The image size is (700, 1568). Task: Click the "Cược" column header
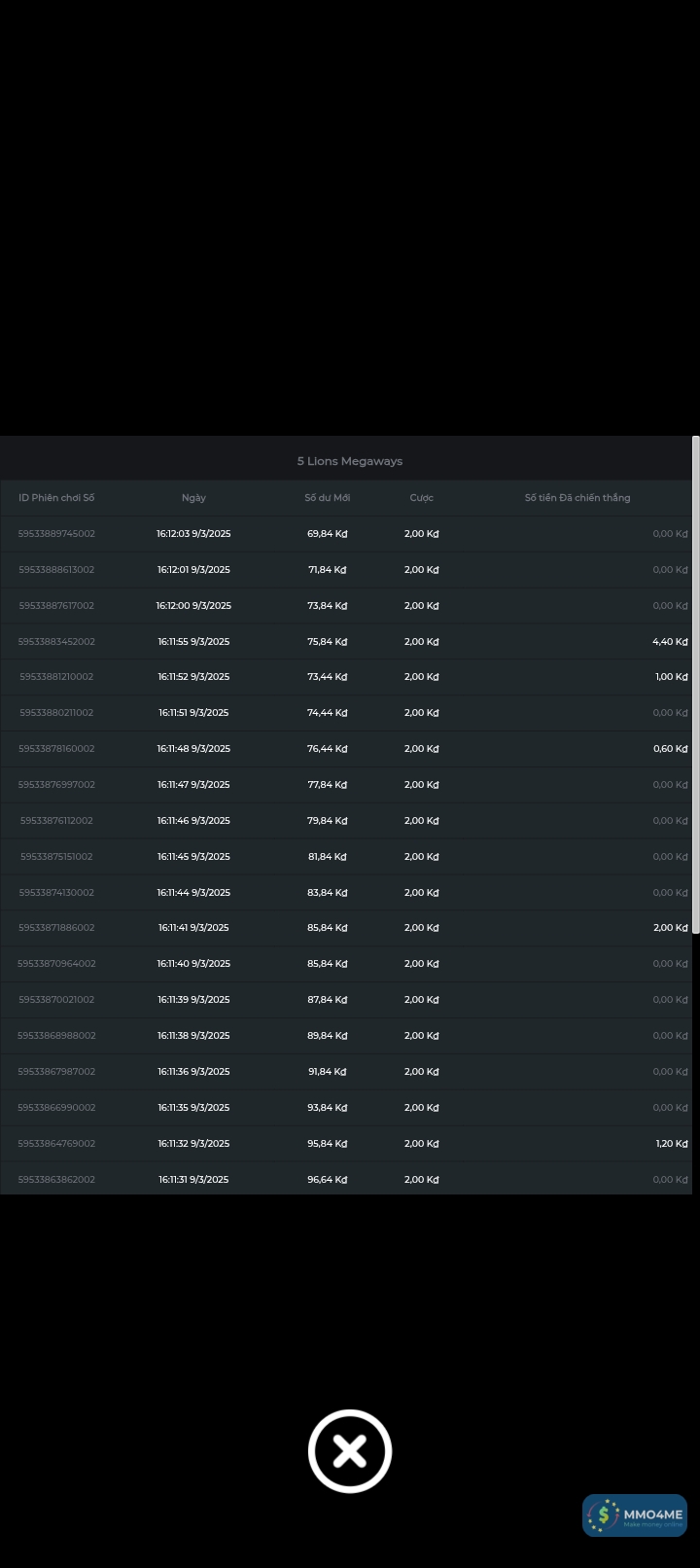coord(422,498)
